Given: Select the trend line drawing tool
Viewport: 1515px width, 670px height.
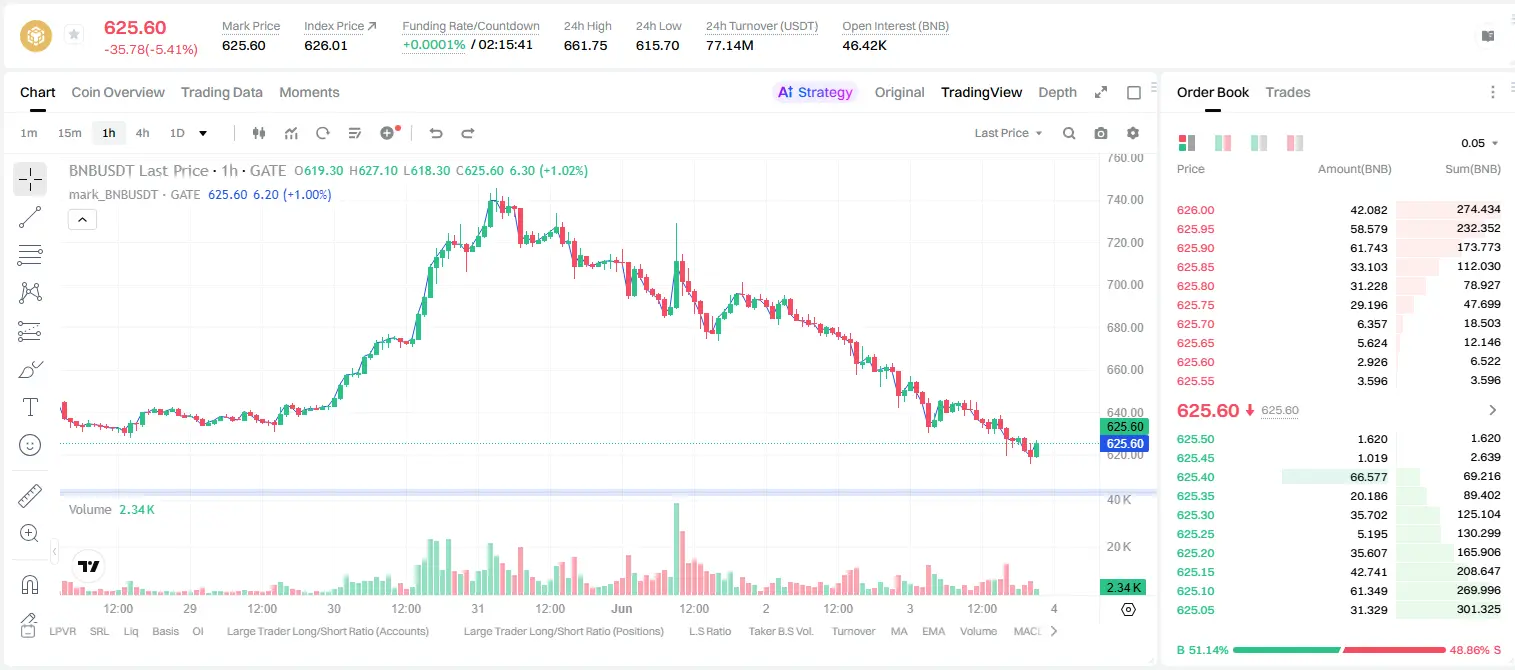Looking at the screenshot, I should pos(30,217).
